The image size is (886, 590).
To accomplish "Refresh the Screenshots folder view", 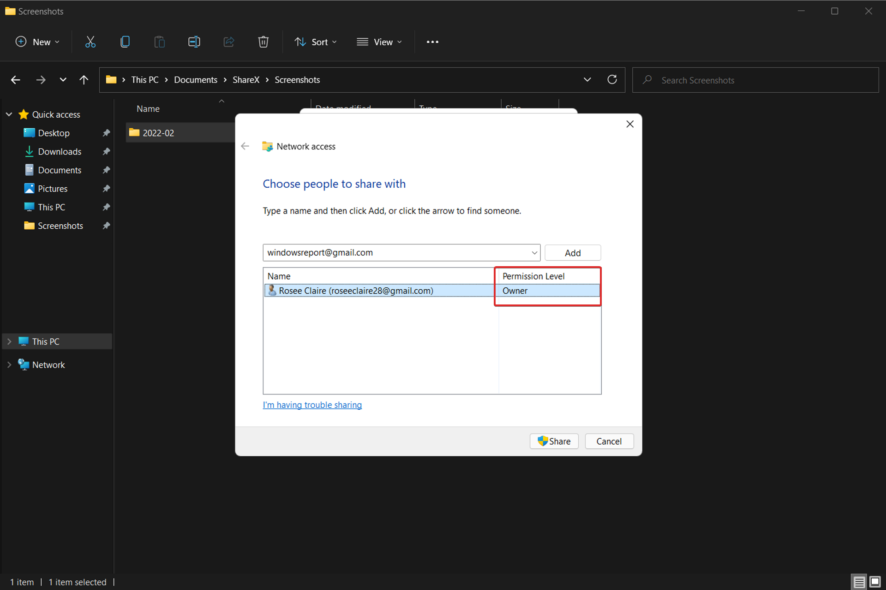I will 610,79.
